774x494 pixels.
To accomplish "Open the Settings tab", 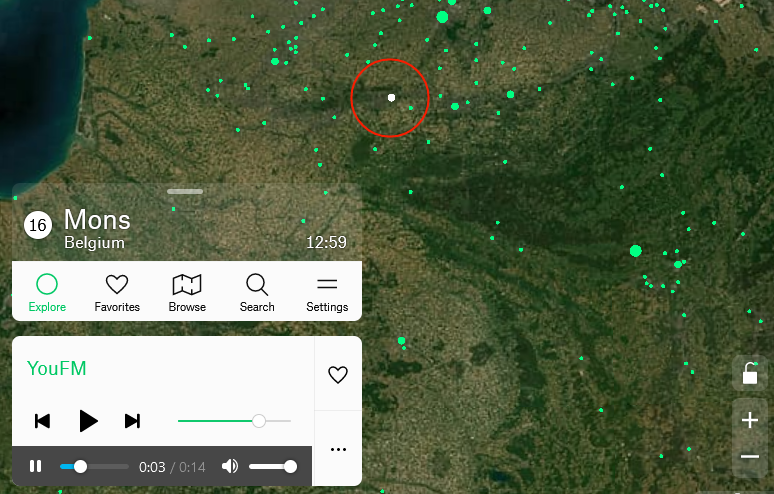I will coord(327,292).
